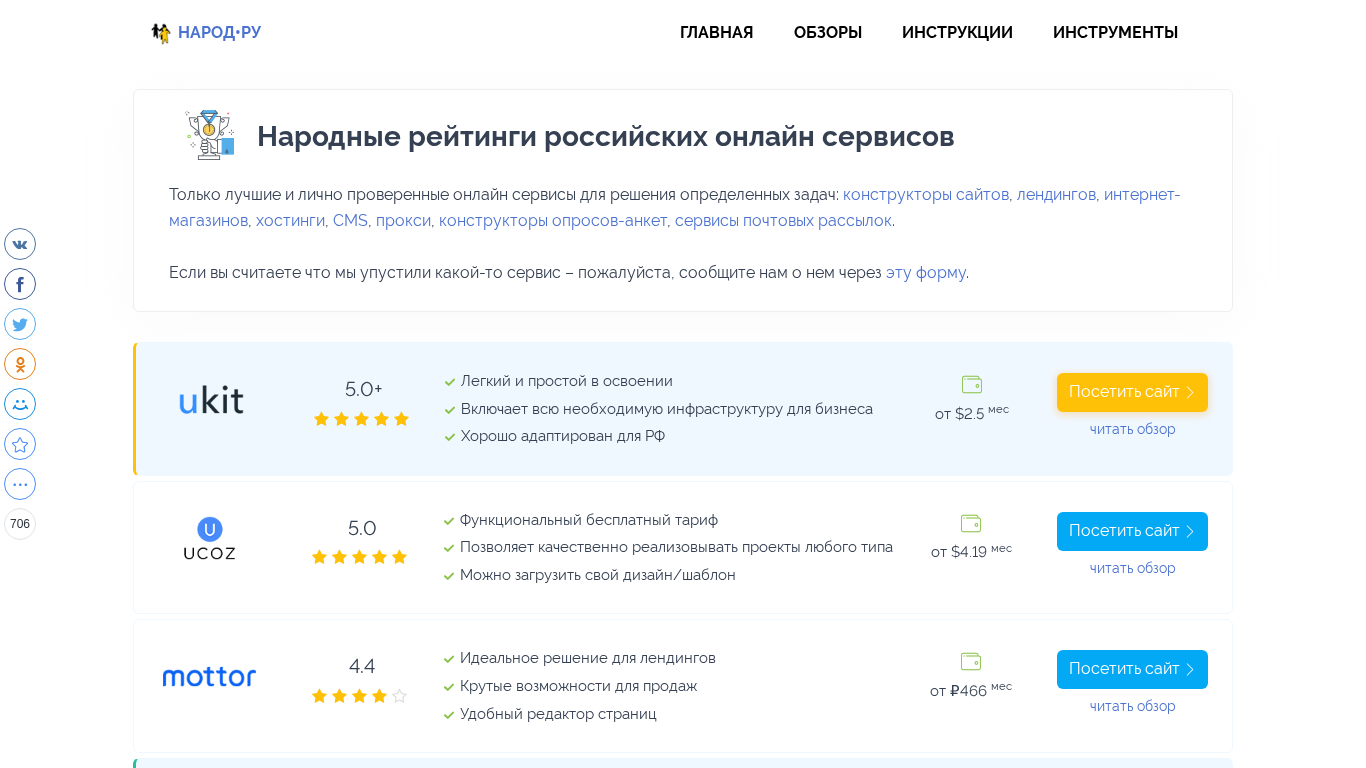Share the page on VK
Image resolution: width=1366 pixels, height=768 pixels.
click(x=20, y=244)
